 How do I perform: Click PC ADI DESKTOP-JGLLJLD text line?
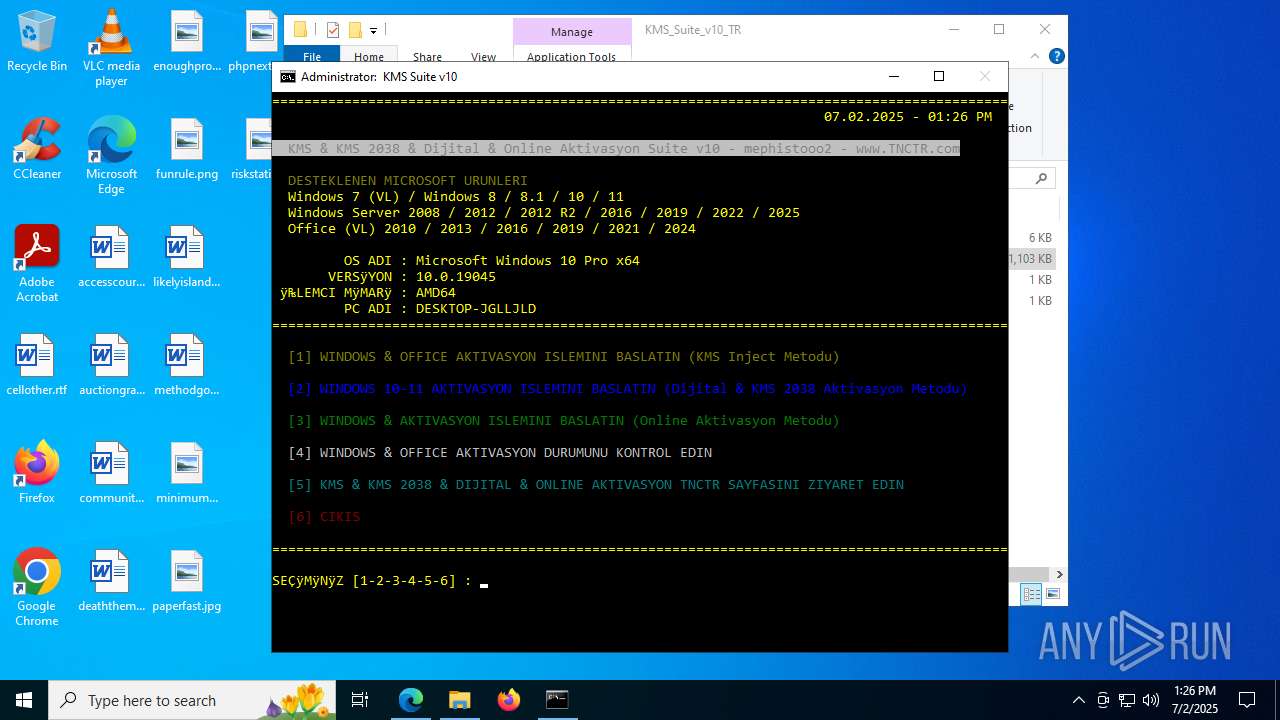[x=440, y=309]
